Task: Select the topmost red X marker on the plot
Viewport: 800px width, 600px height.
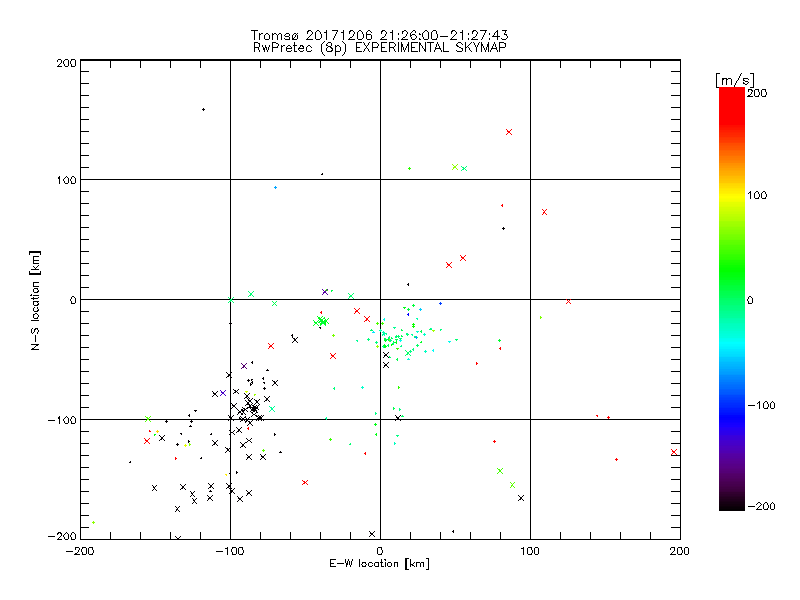Action: point(509,132)
